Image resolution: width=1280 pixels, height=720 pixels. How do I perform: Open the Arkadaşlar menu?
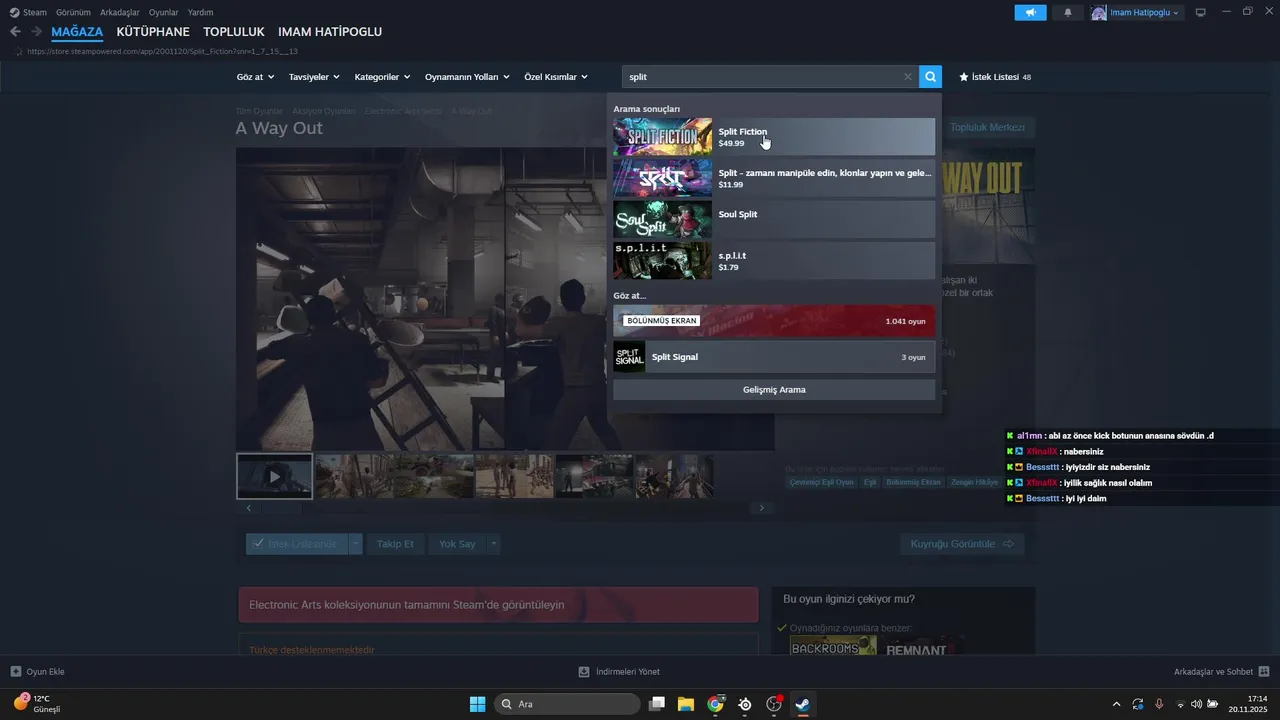pos(120,12)
